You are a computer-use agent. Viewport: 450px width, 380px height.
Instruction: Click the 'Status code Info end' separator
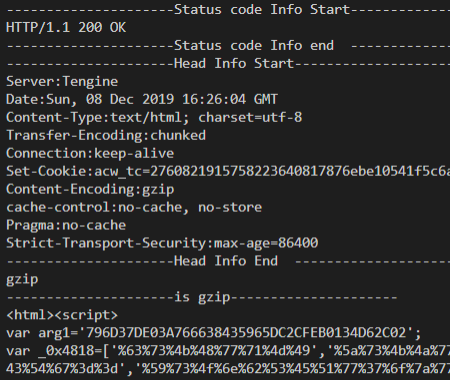(x=228, y=45)
